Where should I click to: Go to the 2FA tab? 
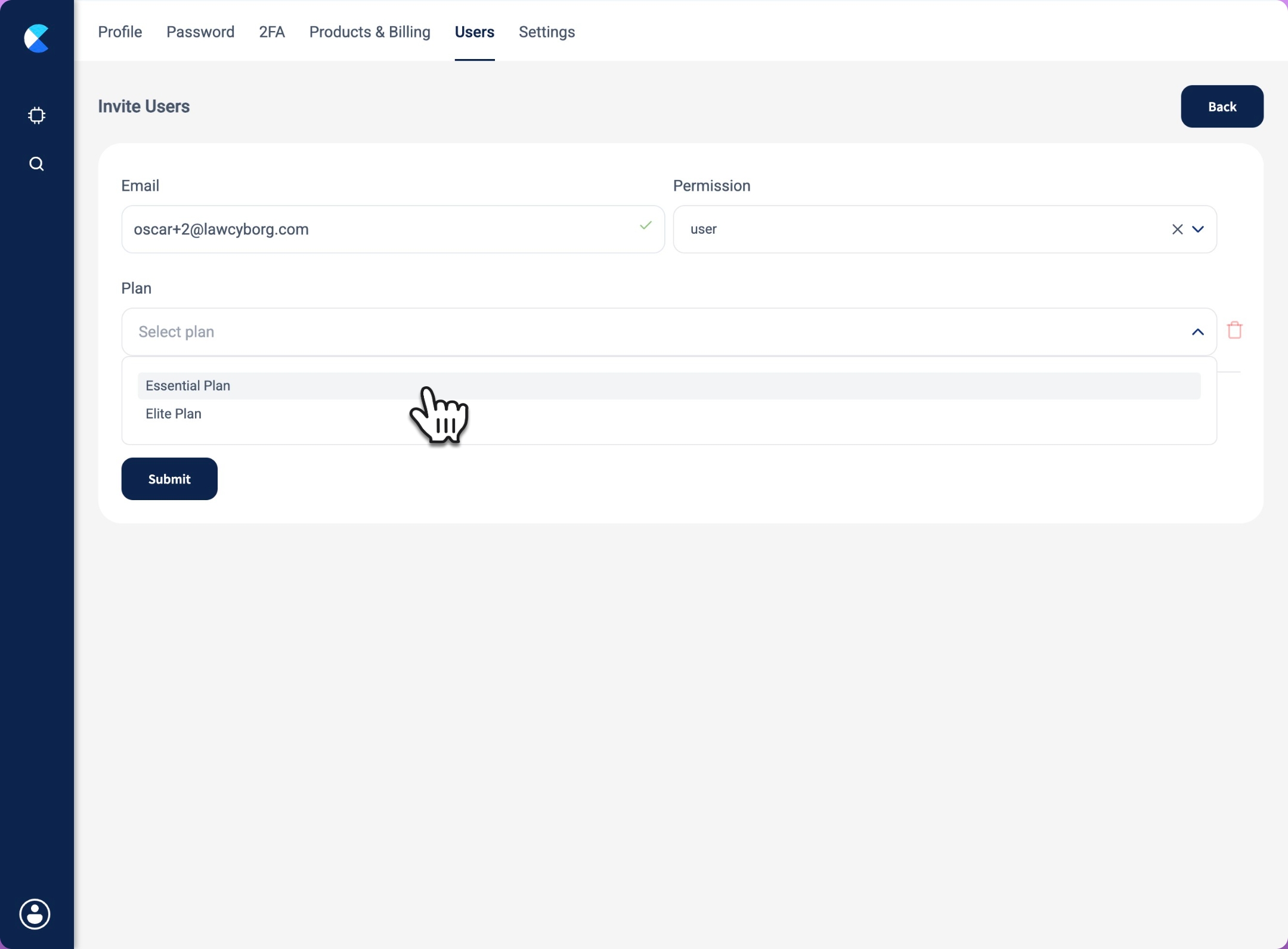click(272, 32)
